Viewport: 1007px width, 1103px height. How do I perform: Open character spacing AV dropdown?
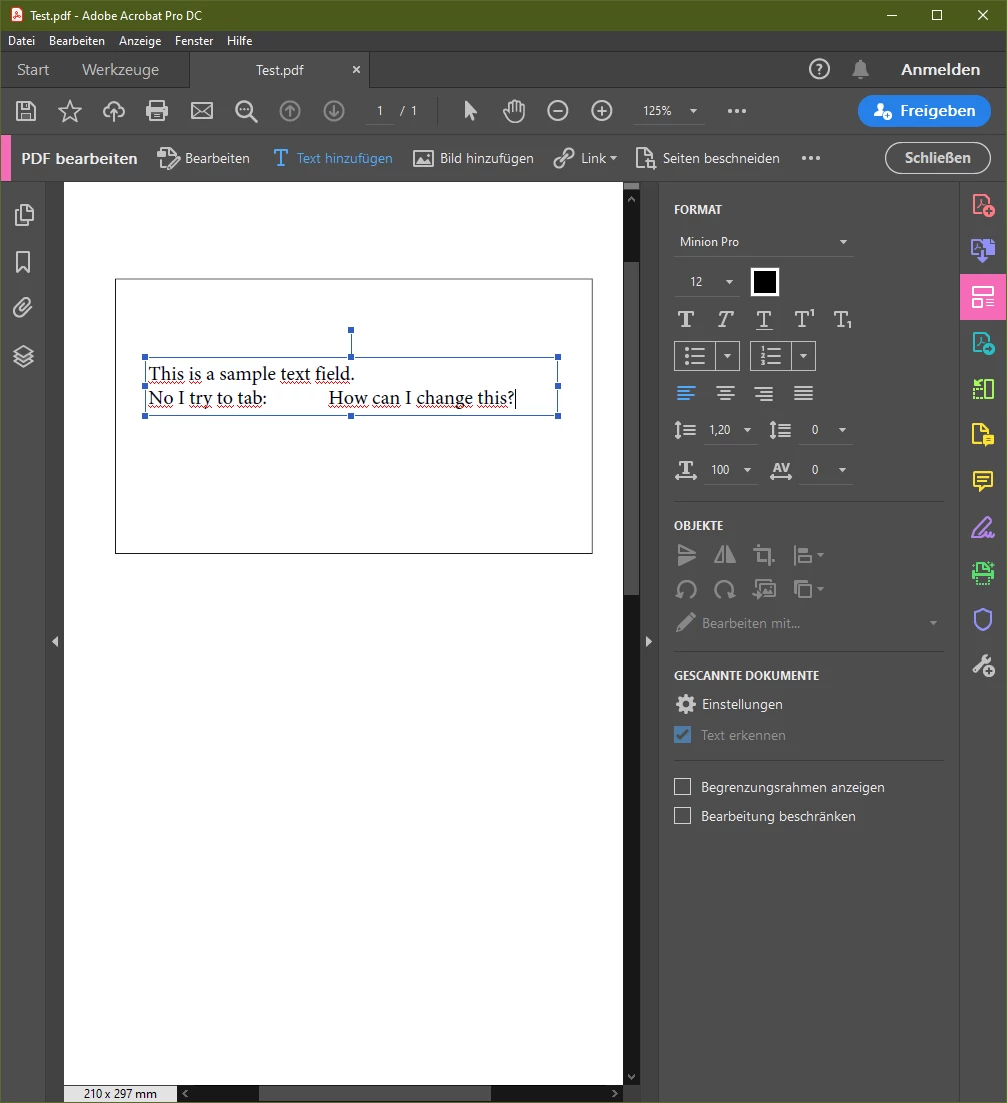coord(827,470)
